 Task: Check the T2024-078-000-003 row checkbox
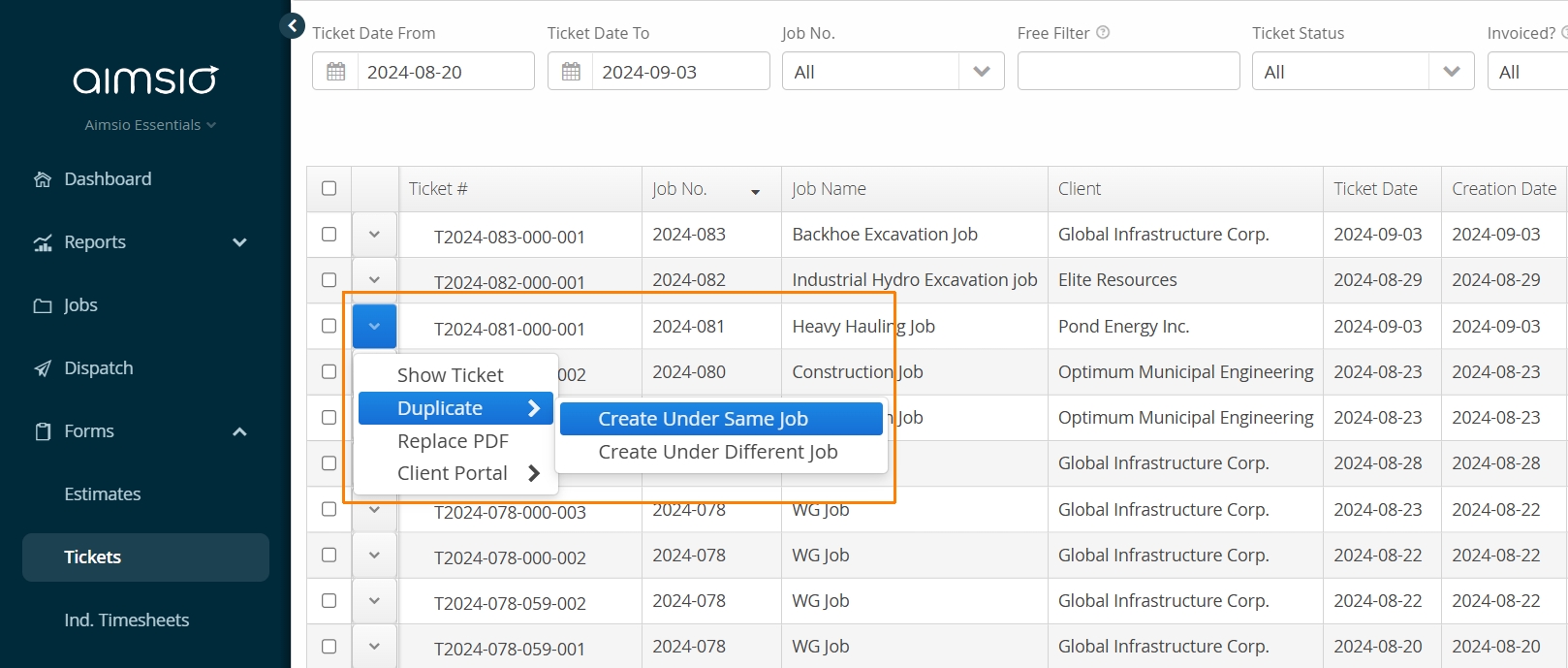(x=329, y=509)
